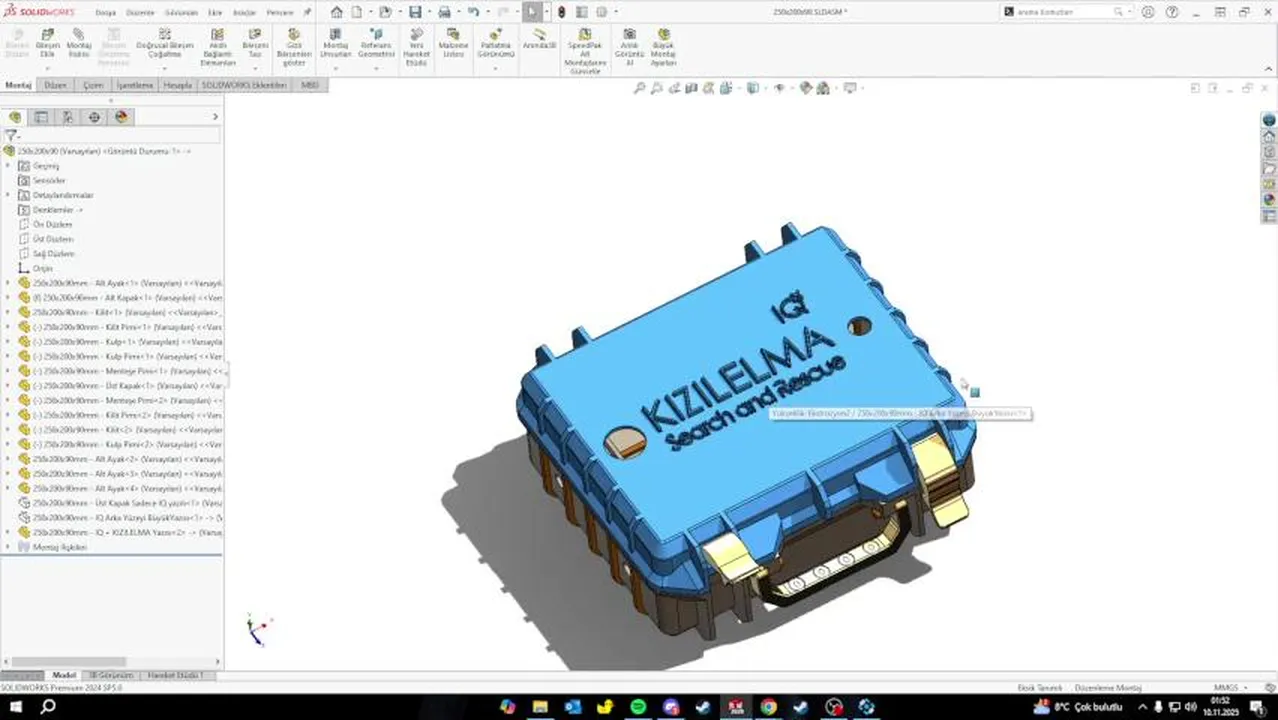1278x720 pixels.
Task: Open Büyük Montaj Ayarları
Action: pos(663,47)
